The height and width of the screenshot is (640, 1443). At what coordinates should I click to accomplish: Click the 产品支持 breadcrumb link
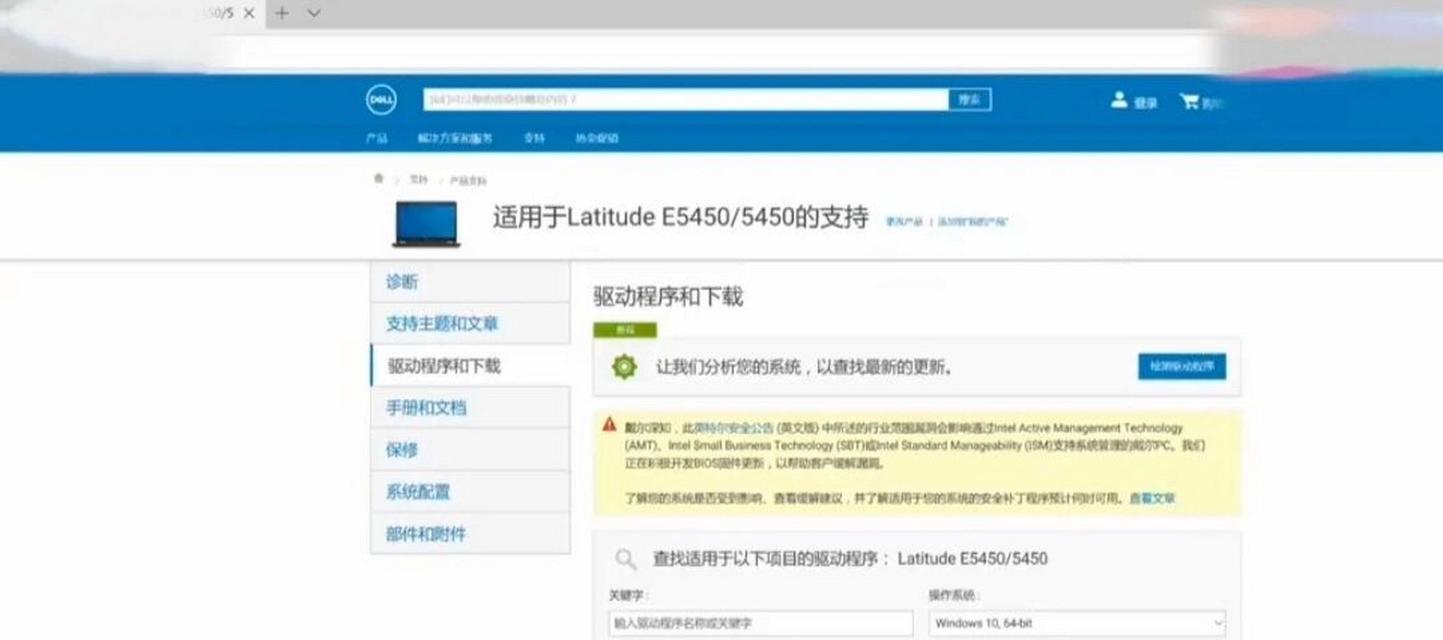pyautogui.click(x=468, y=181)
